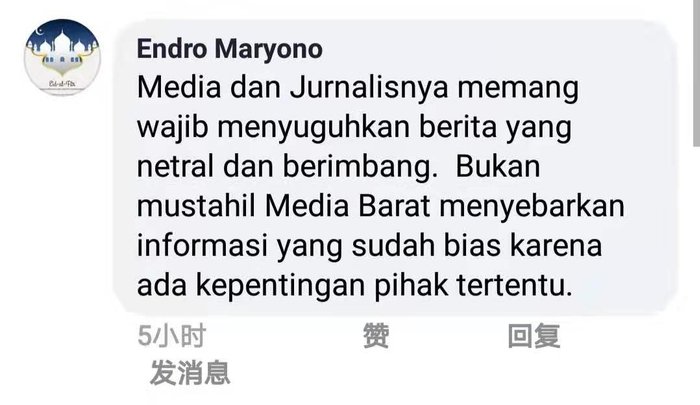Click the word "kepentingan" in last line
This screenshot has height=405, width=700.
pos(281,286)
